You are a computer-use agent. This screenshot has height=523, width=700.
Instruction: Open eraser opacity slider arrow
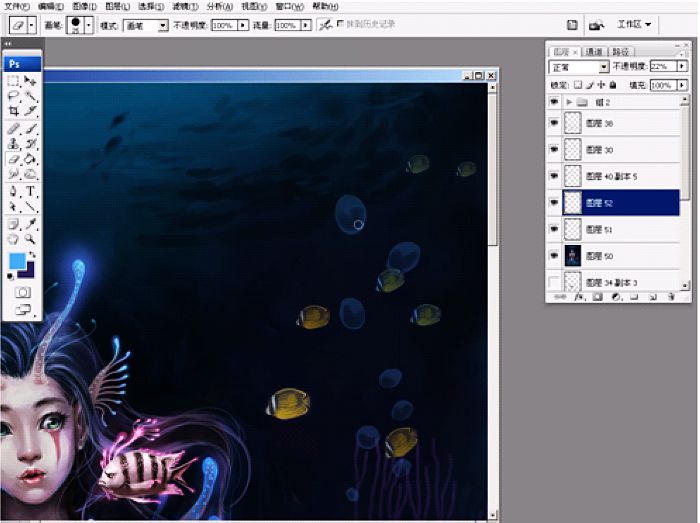pyautogui.click(x=243, y=25)
